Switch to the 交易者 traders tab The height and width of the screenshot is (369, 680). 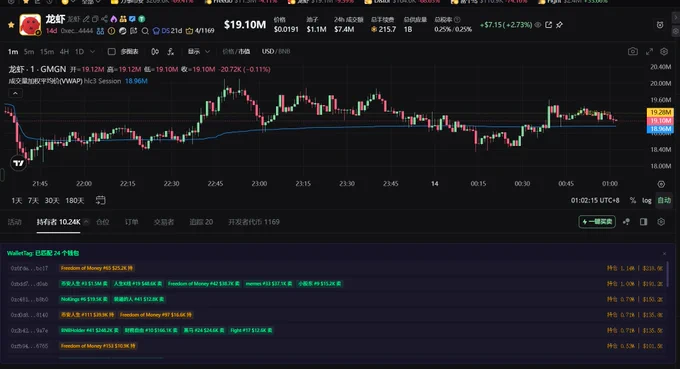tap(163, 222)
